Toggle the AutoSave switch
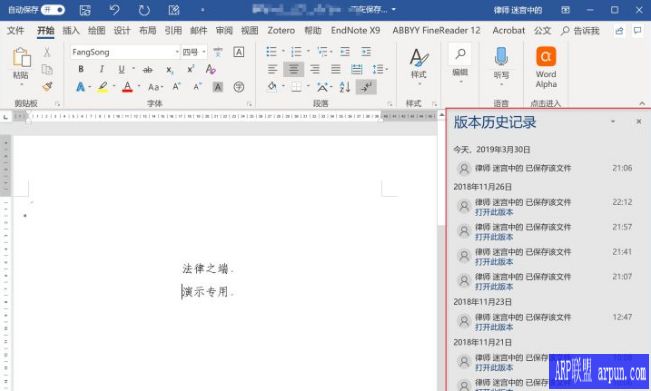 click(53, 10)
